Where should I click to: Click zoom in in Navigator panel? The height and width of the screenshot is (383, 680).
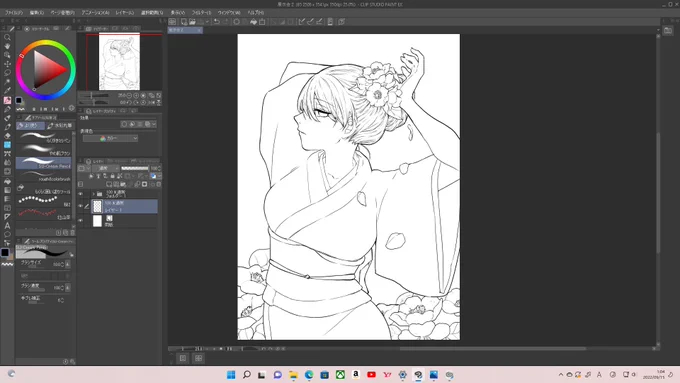coord(136,95)
